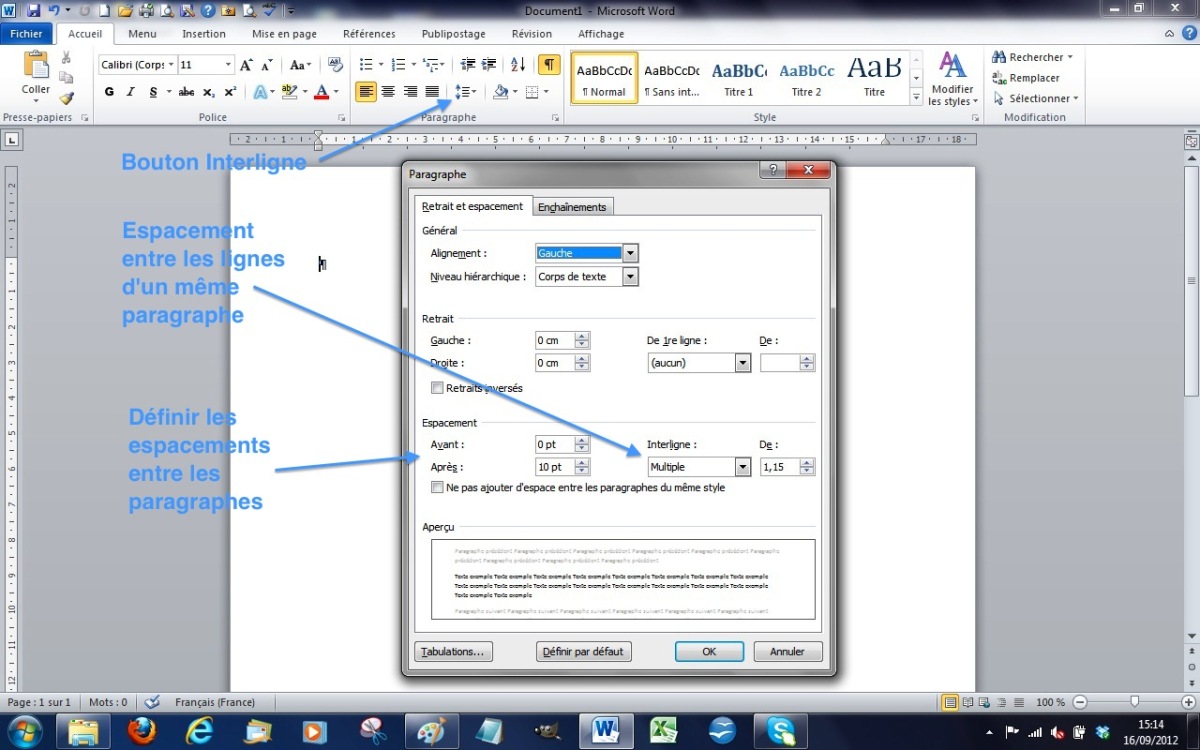Apply subscript formatting
1200x750 pixels.
point(209,92)
